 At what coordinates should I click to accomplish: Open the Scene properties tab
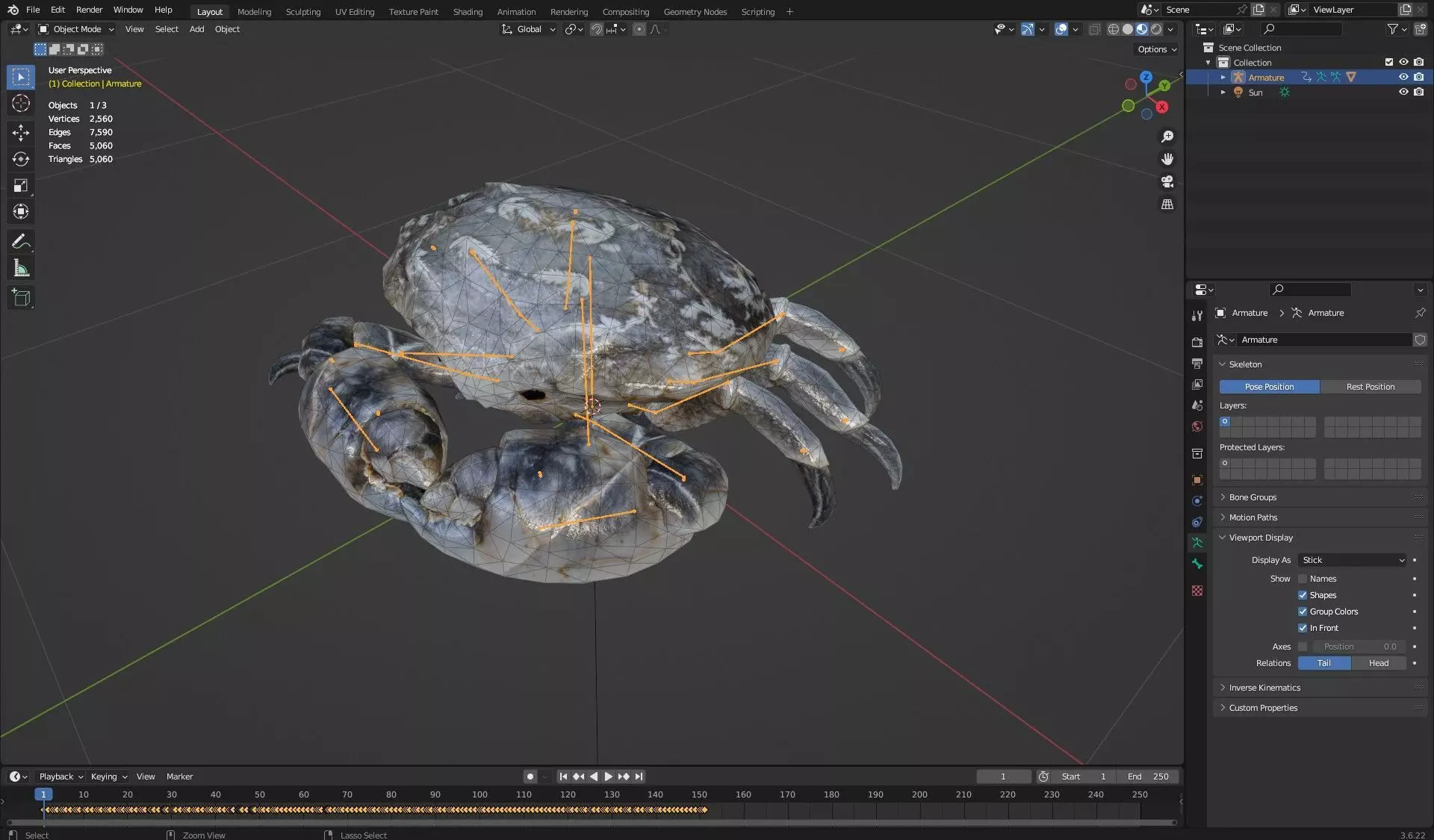(1197, 405)
